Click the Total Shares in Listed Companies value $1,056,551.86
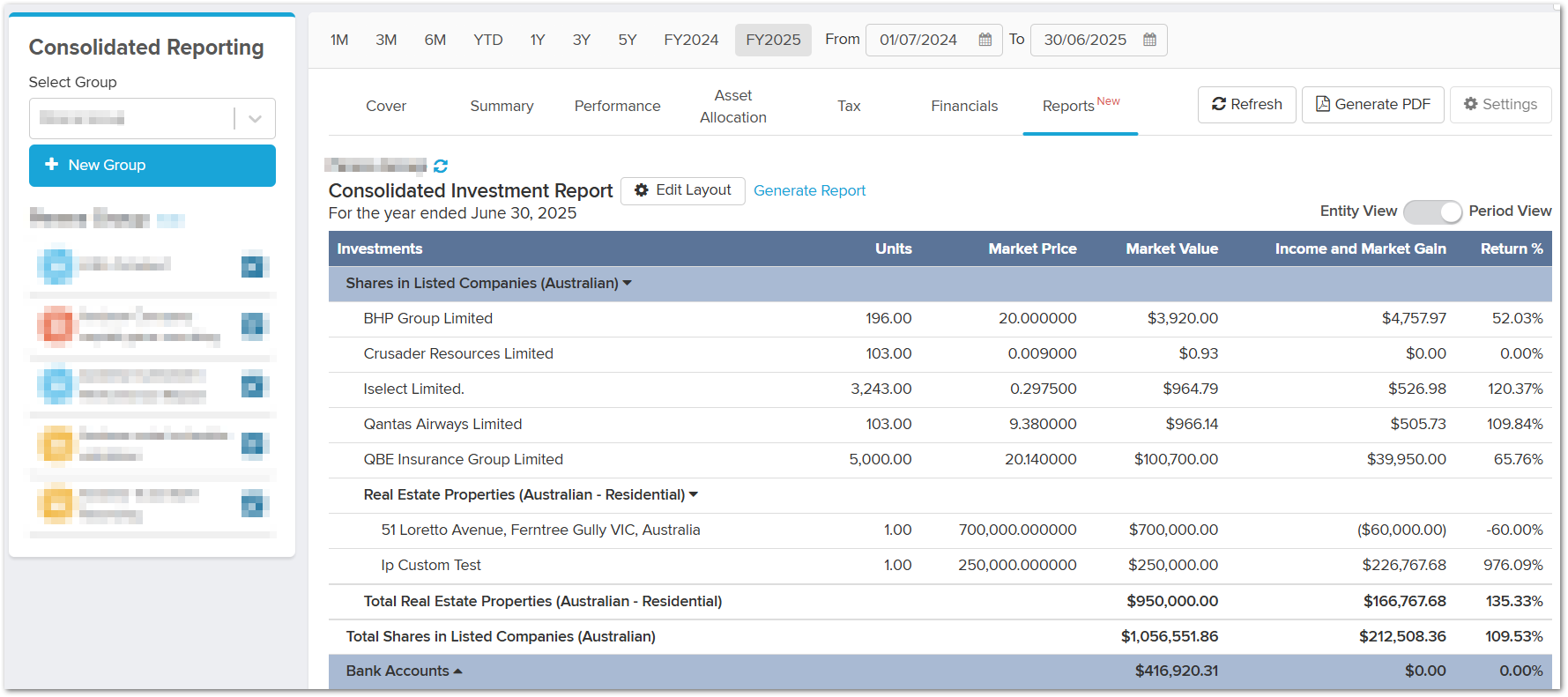1568x697 pixels. [1169, 636]
